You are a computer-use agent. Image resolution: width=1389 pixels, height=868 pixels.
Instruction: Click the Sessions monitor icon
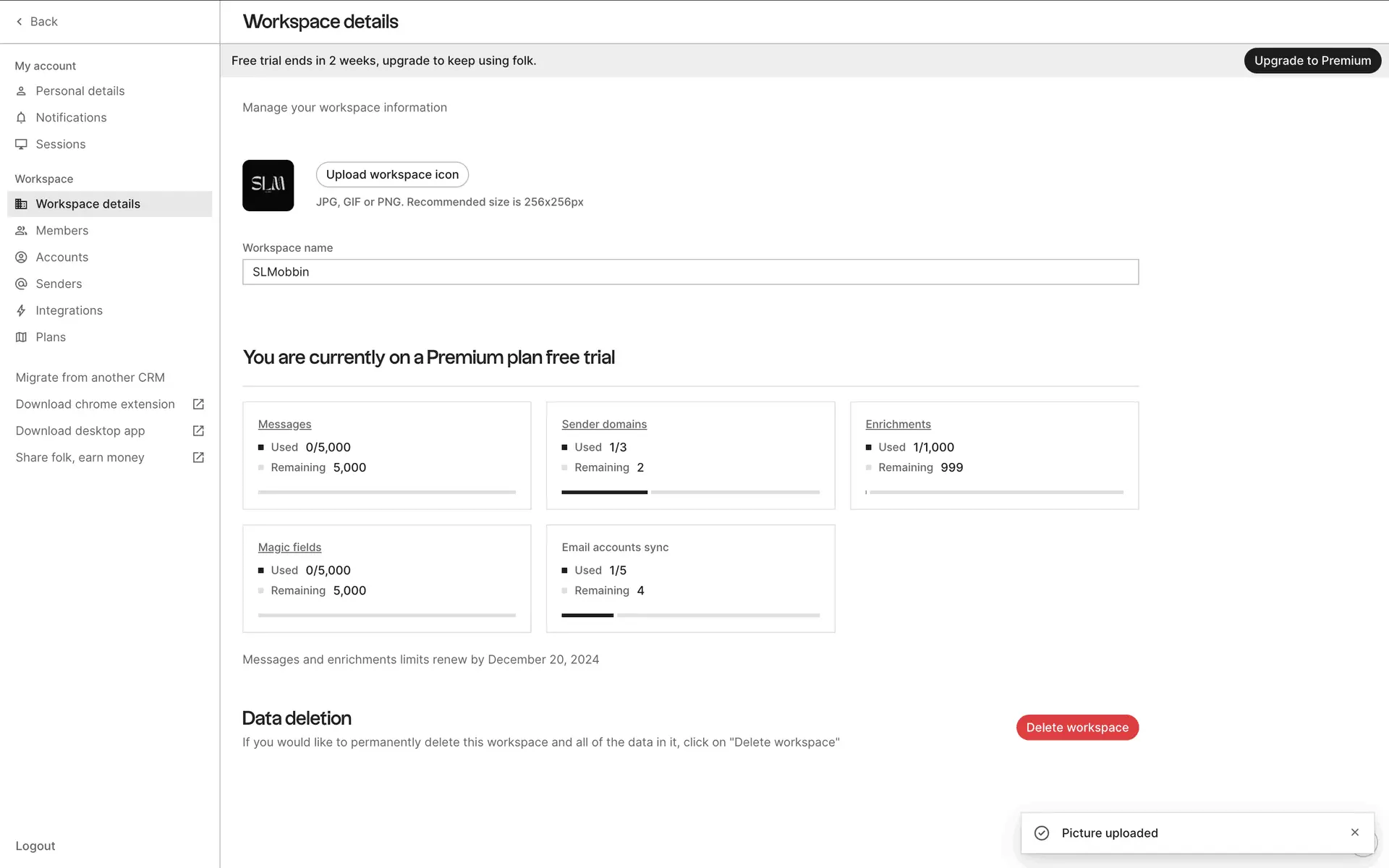(x=21, y=145)
